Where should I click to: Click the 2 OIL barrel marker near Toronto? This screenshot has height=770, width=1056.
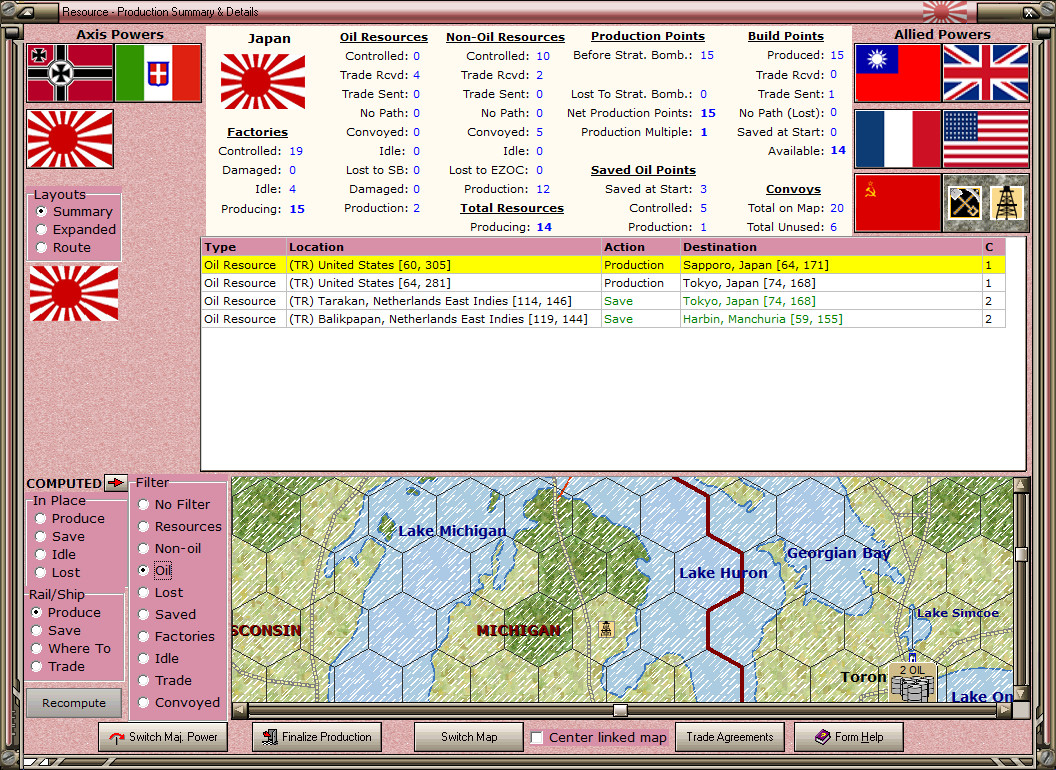click(x=911, y=680)
